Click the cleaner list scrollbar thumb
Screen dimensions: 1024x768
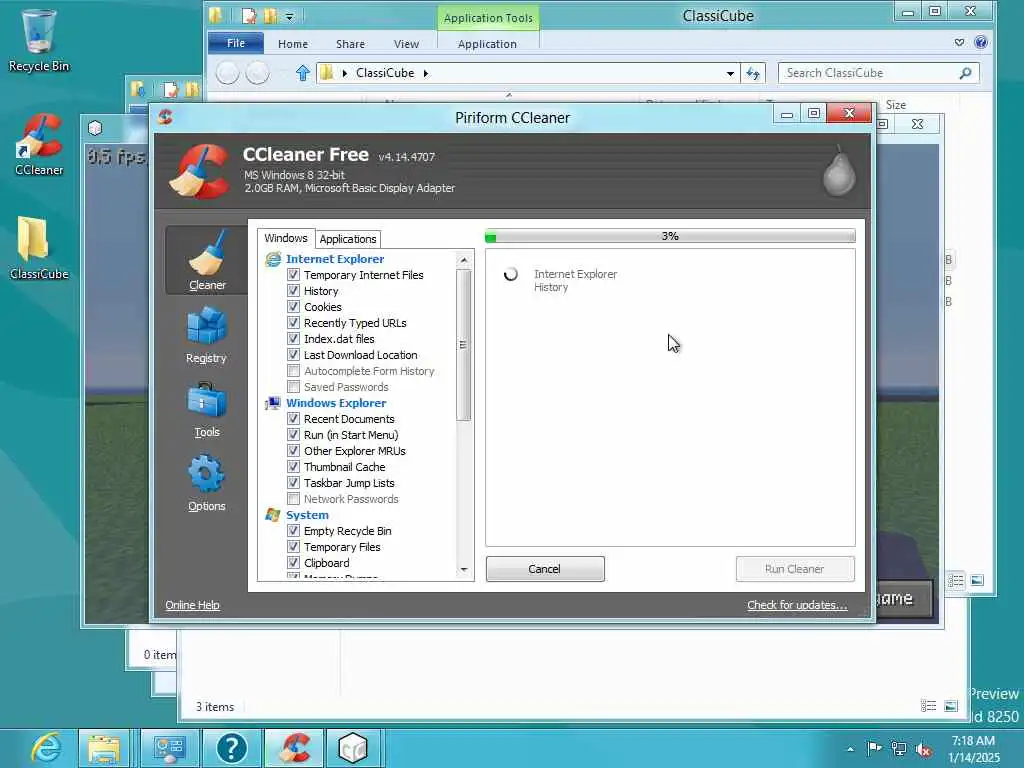464,345
